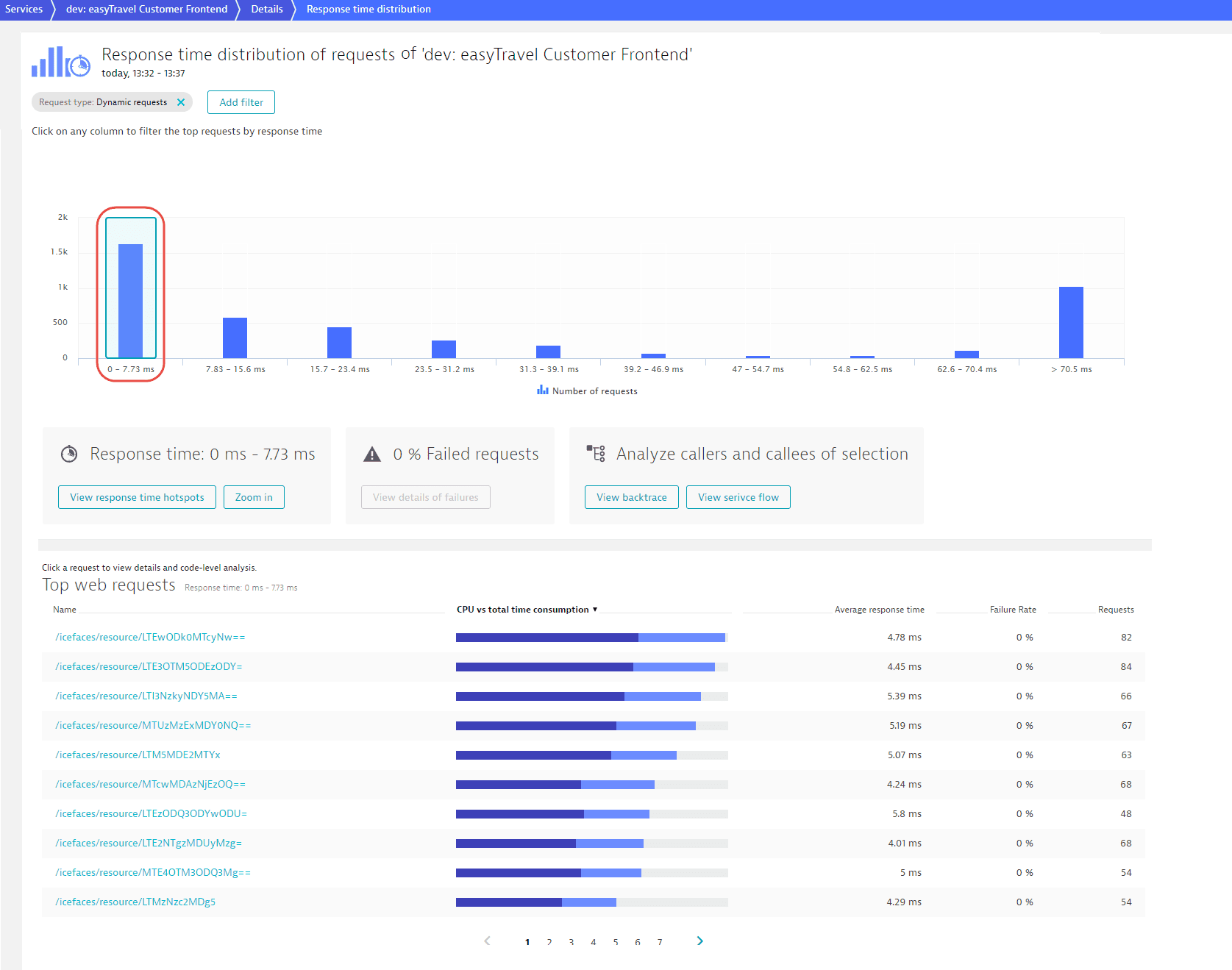The width and height of the screenshot is (1232, 970).
Task: Open request /icefaces/resource/MTE4OTM3ODQ3Mg==
Action: pyautogui.click(x=153, y=873)
